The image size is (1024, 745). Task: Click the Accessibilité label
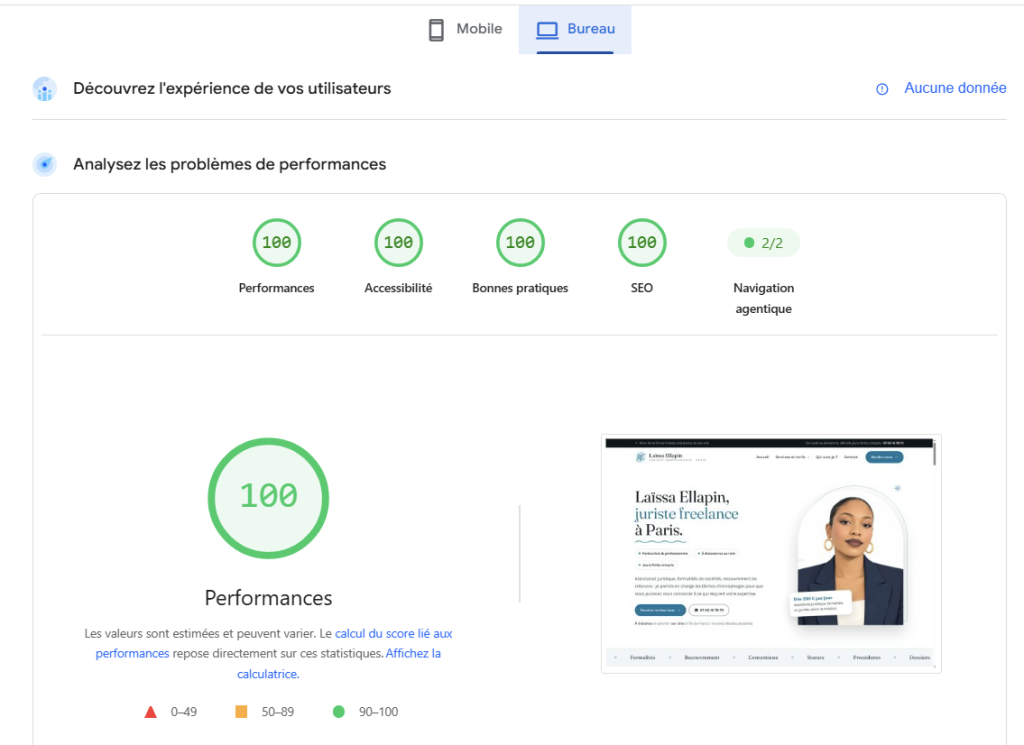click(x=398, y=288)
